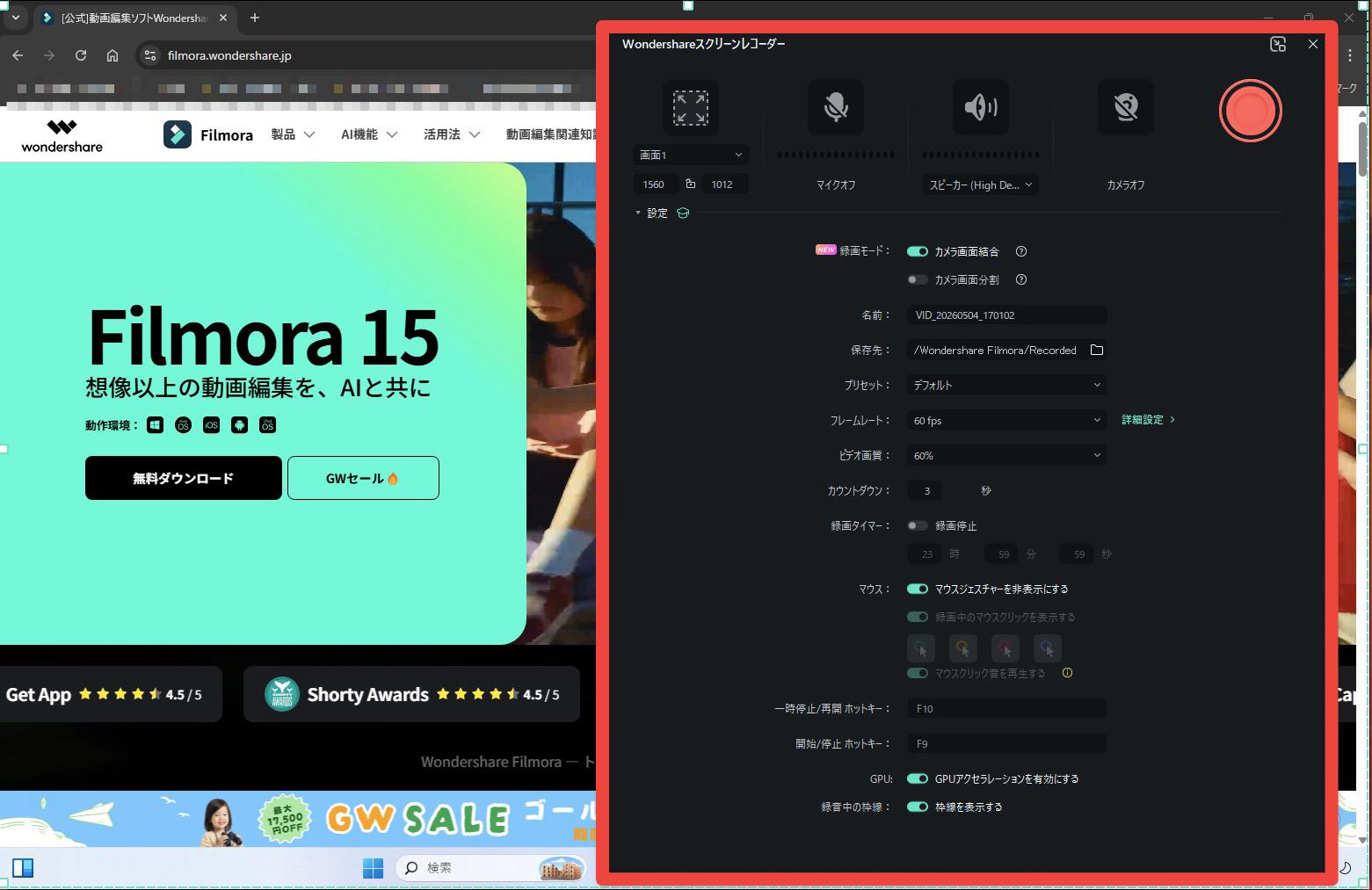
Task: Toggle 枠線を表示する switch
Action: point(917,807)
